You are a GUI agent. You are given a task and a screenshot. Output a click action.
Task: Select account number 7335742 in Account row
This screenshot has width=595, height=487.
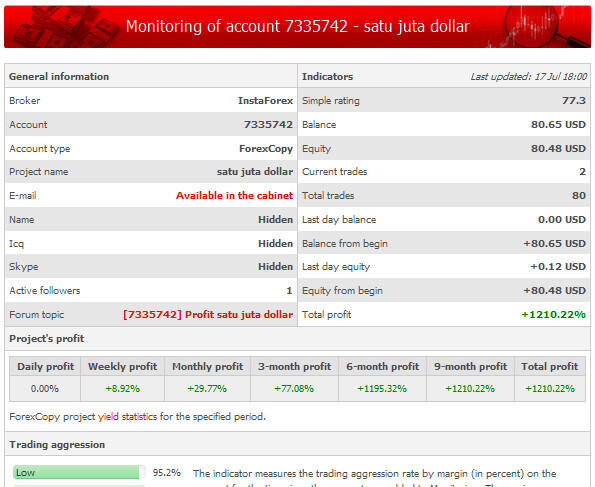pyautogui.click(x=268, y=125)
